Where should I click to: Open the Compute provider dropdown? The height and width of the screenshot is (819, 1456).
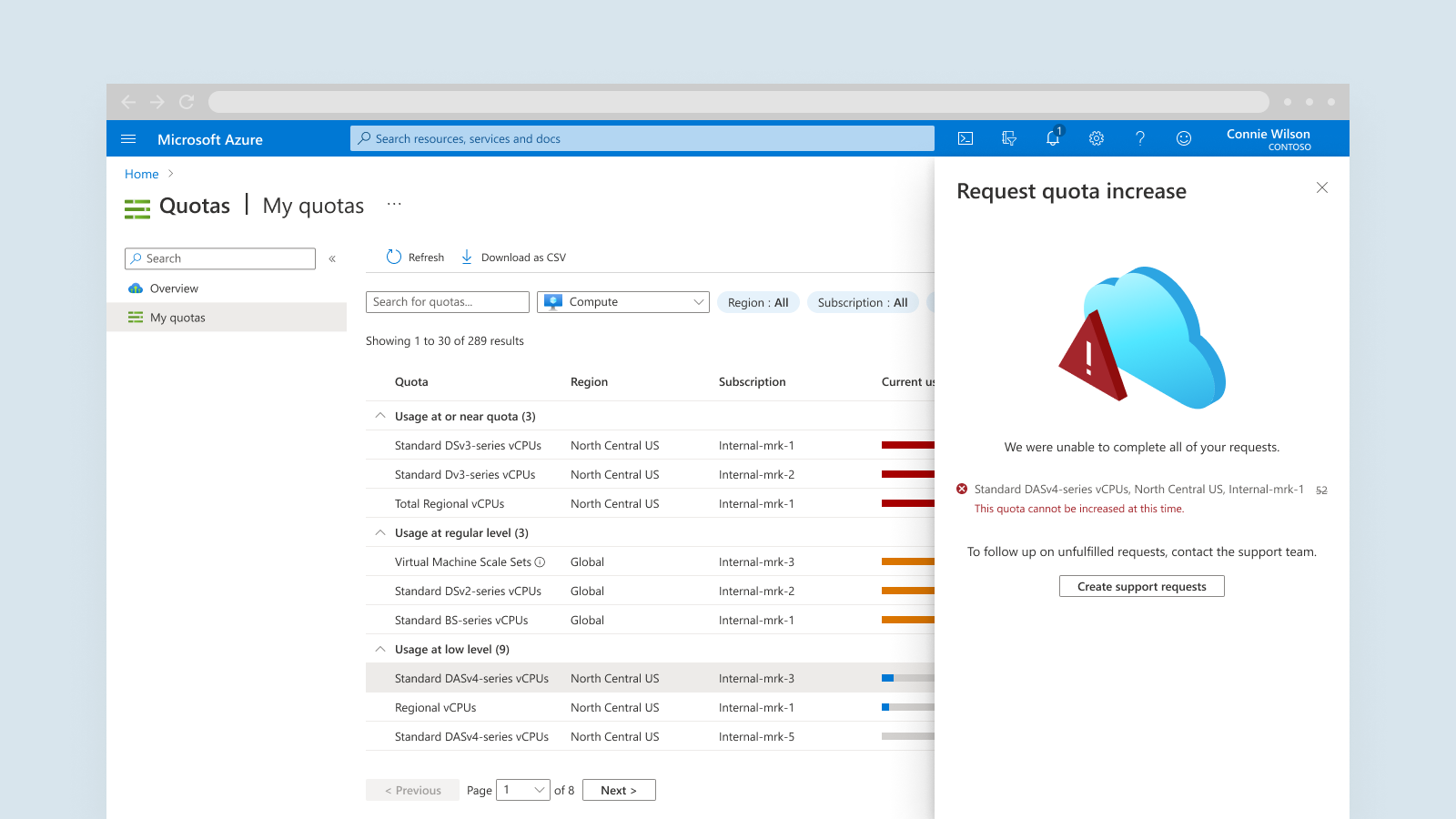[623, 302]
